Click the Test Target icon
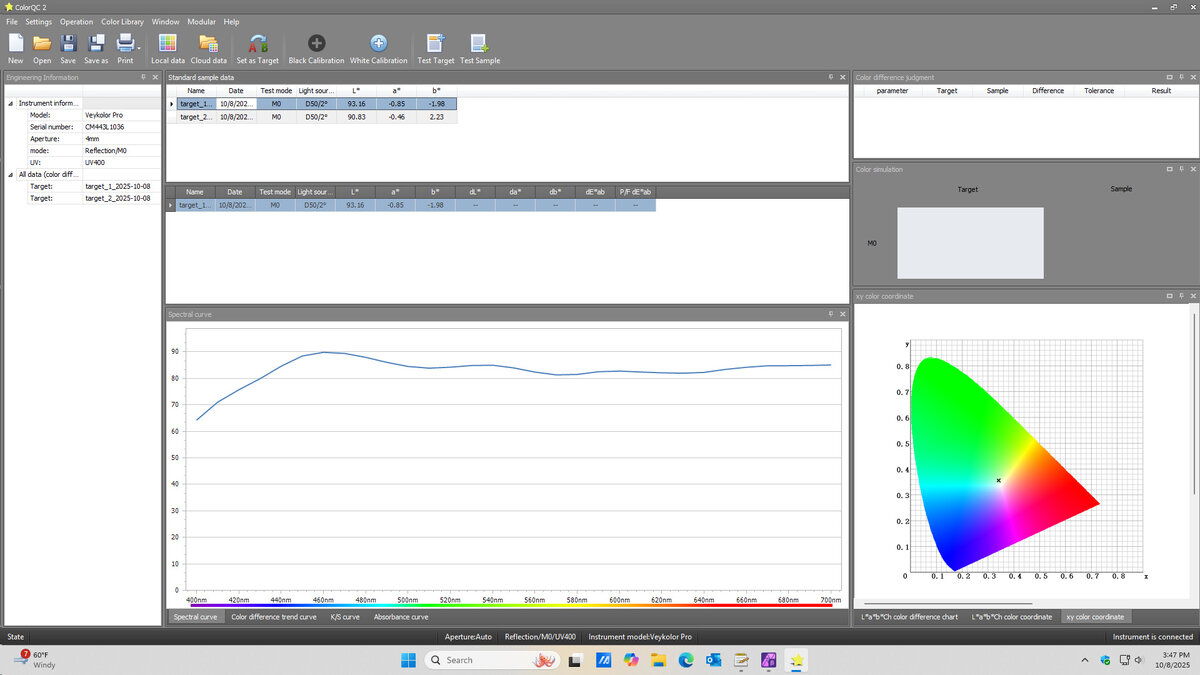The width and height of the screenshot is (1200, 675). pyautogui.click(x=435, y=43)
